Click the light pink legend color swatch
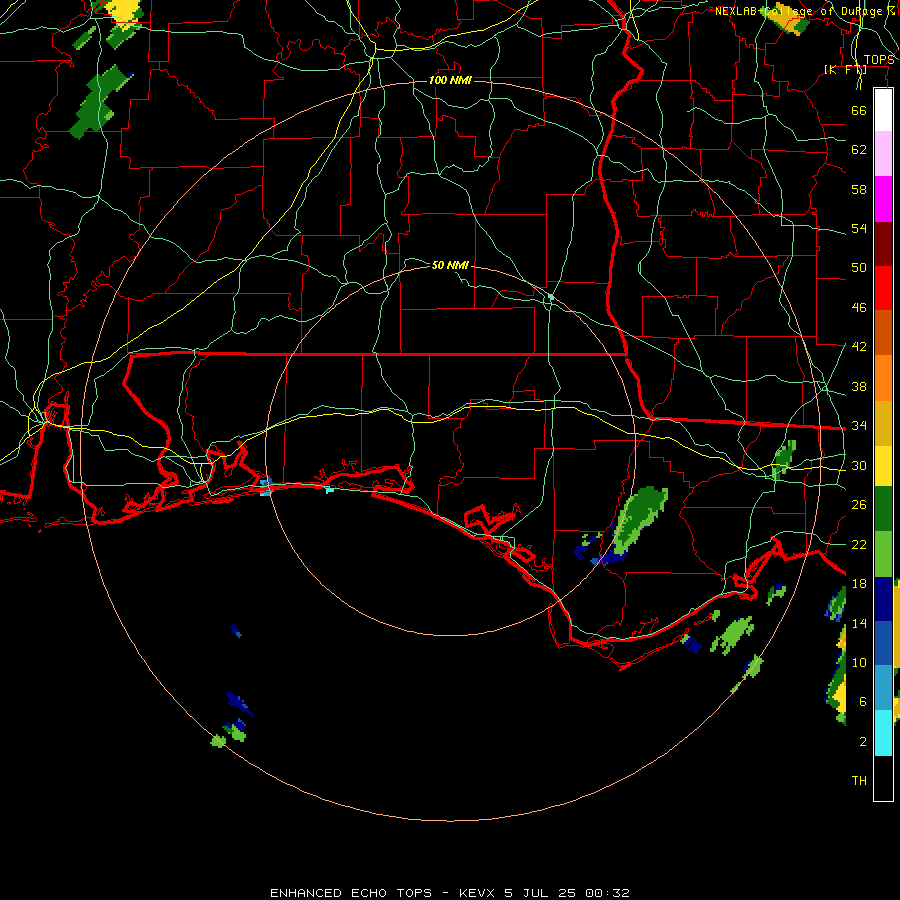Image resolution: width=900 pixels, height=900 pixels. pos(883,153)
